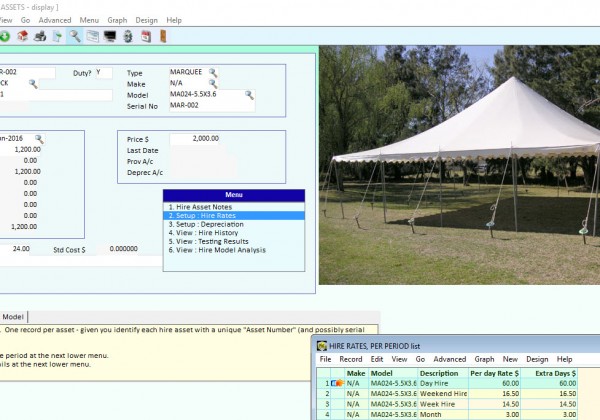Choose '3. Setup : Depreciation' entry

coord(234,224)
